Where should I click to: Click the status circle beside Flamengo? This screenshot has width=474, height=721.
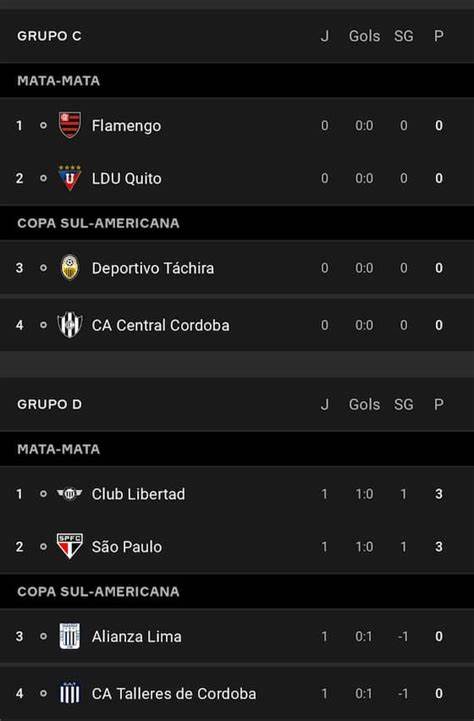coord(43,126)
